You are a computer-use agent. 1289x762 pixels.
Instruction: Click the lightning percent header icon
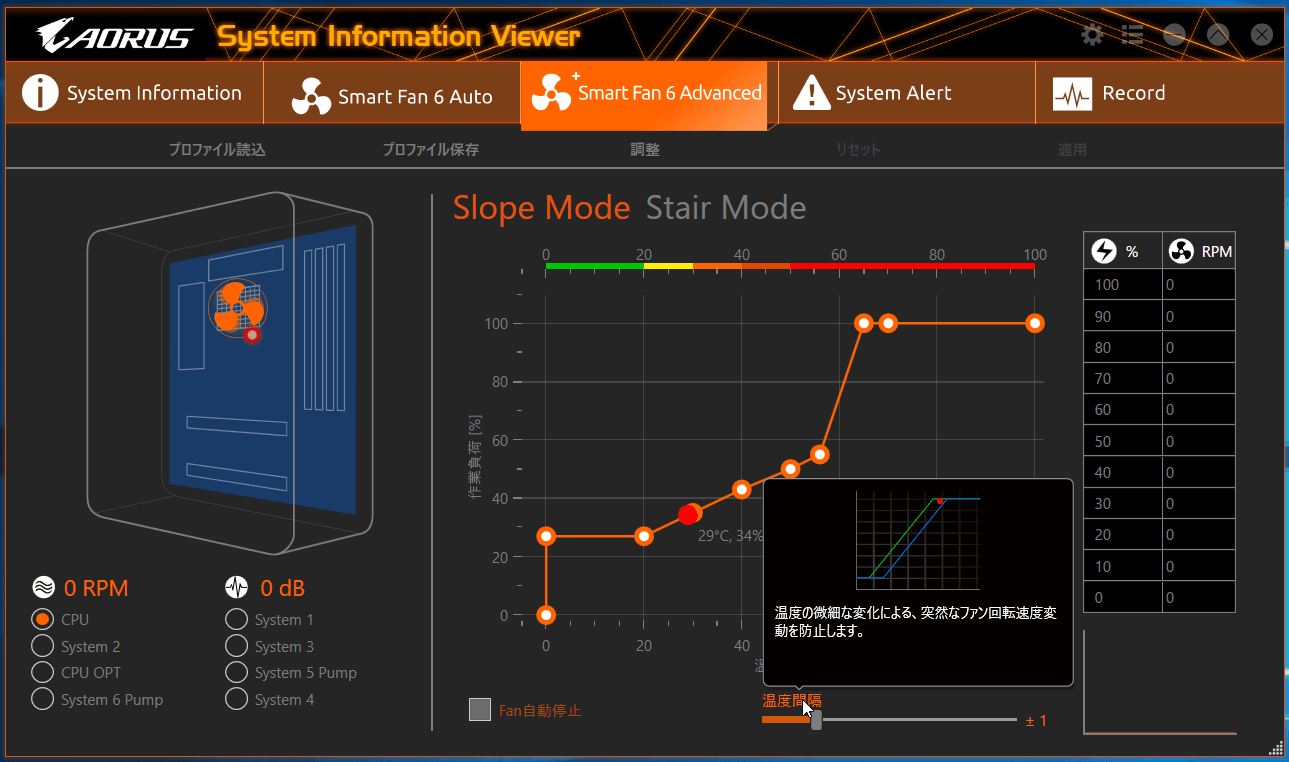pyautogui.click(x=1104, y=251)
